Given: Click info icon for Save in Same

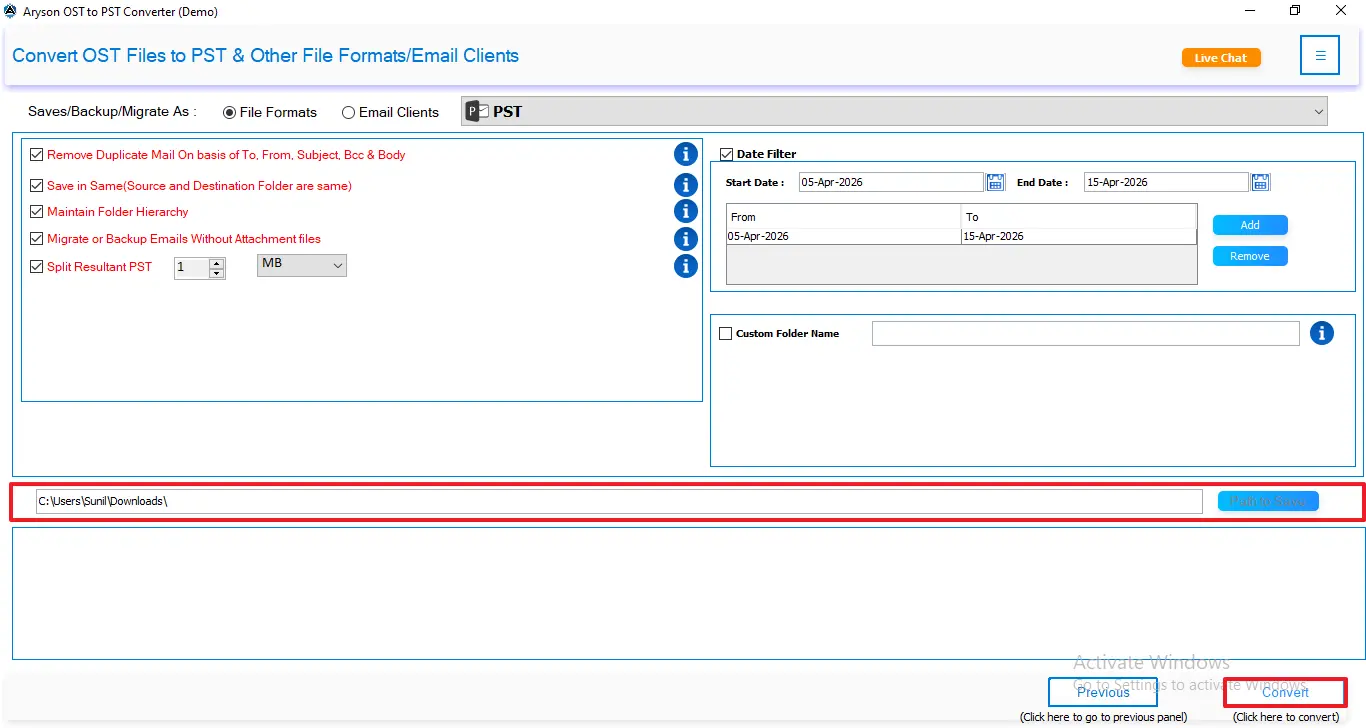Looking at the screenshot, I should click(686, 185).
